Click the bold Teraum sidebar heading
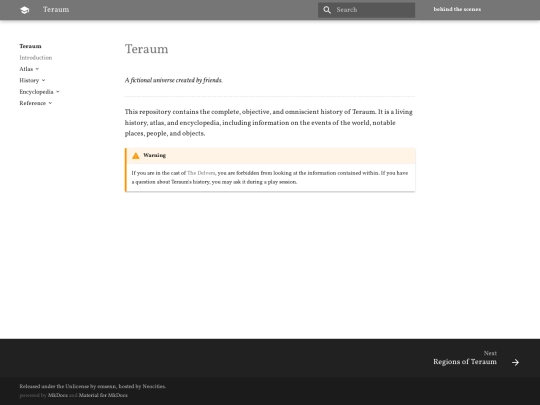Image resolution: width=540 pixels, height=405 pixels. (30, 46)
